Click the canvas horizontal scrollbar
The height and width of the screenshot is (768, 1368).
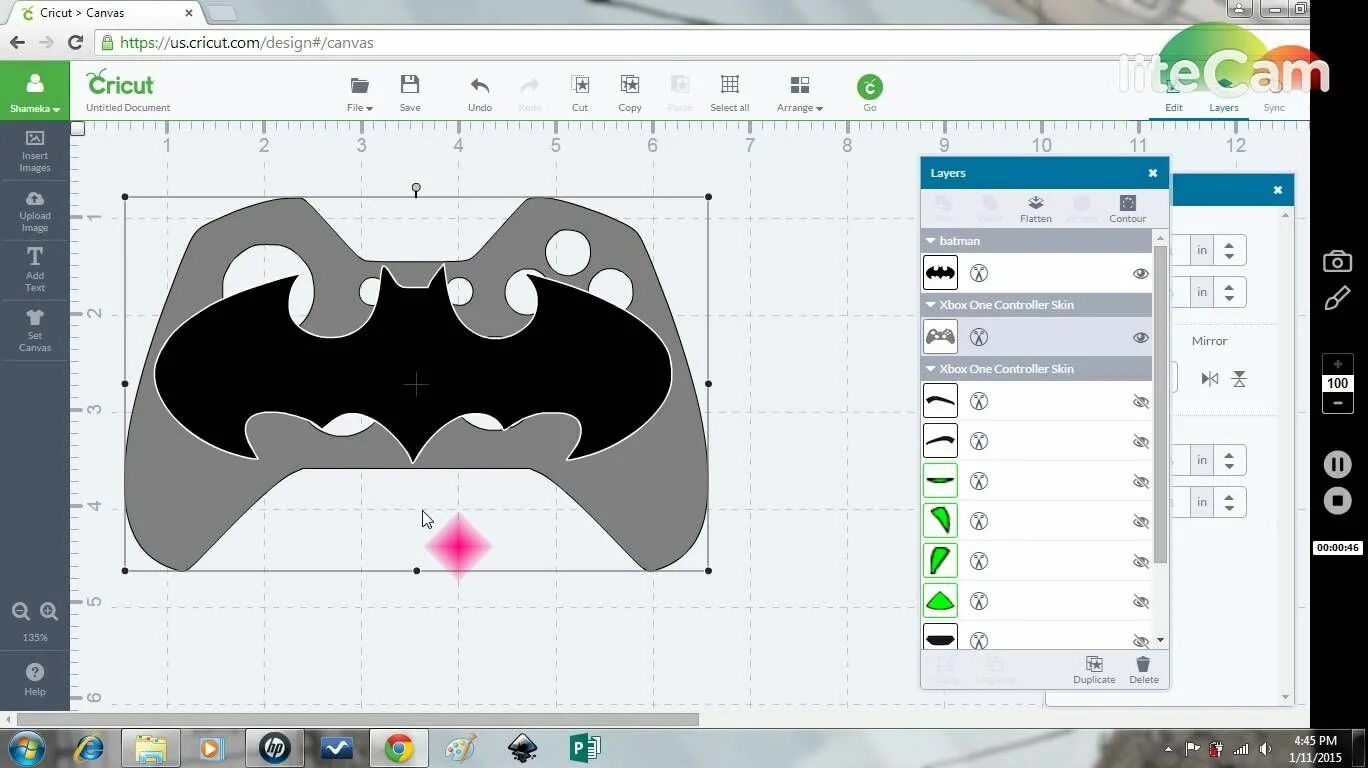click(x=358, y=719)
